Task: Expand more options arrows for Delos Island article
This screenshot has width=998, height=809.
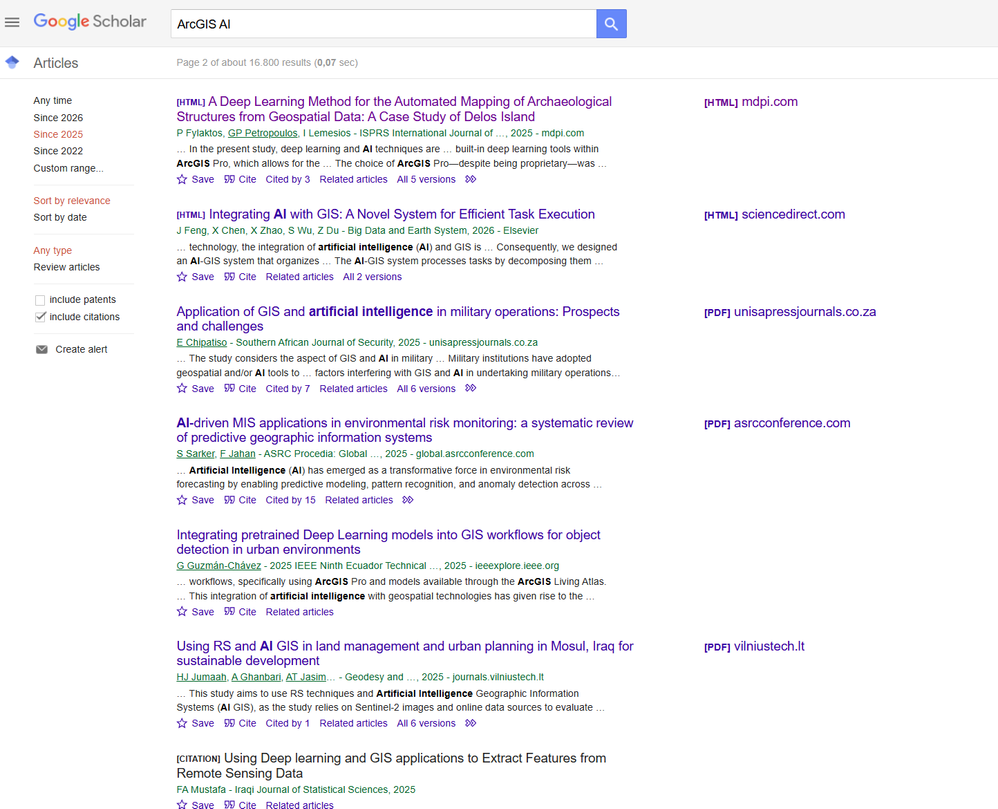Action: click(470, 179)
